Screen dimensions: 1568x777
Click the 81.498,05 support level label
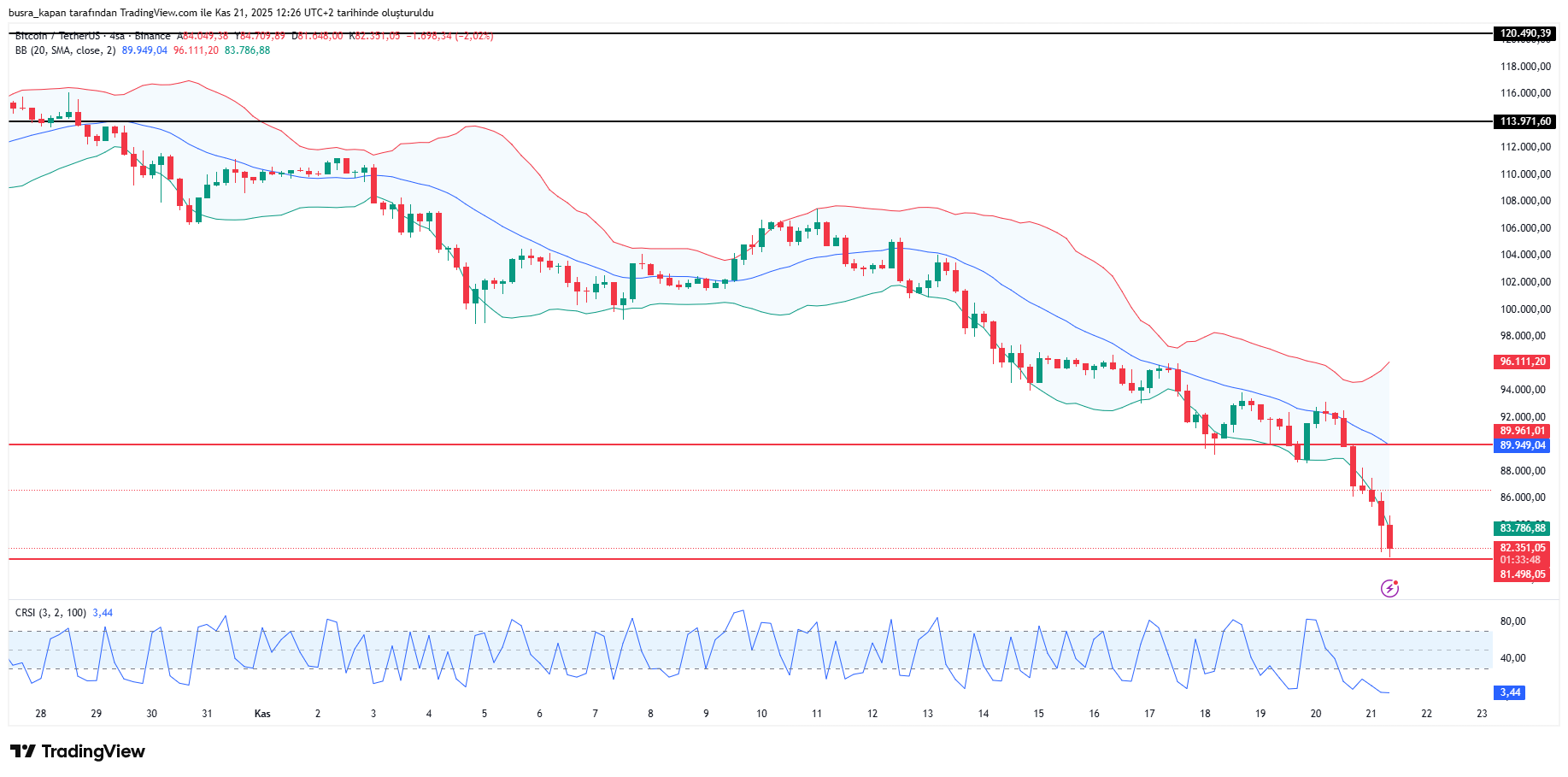pyautogui.click(x=1522, y=574)
